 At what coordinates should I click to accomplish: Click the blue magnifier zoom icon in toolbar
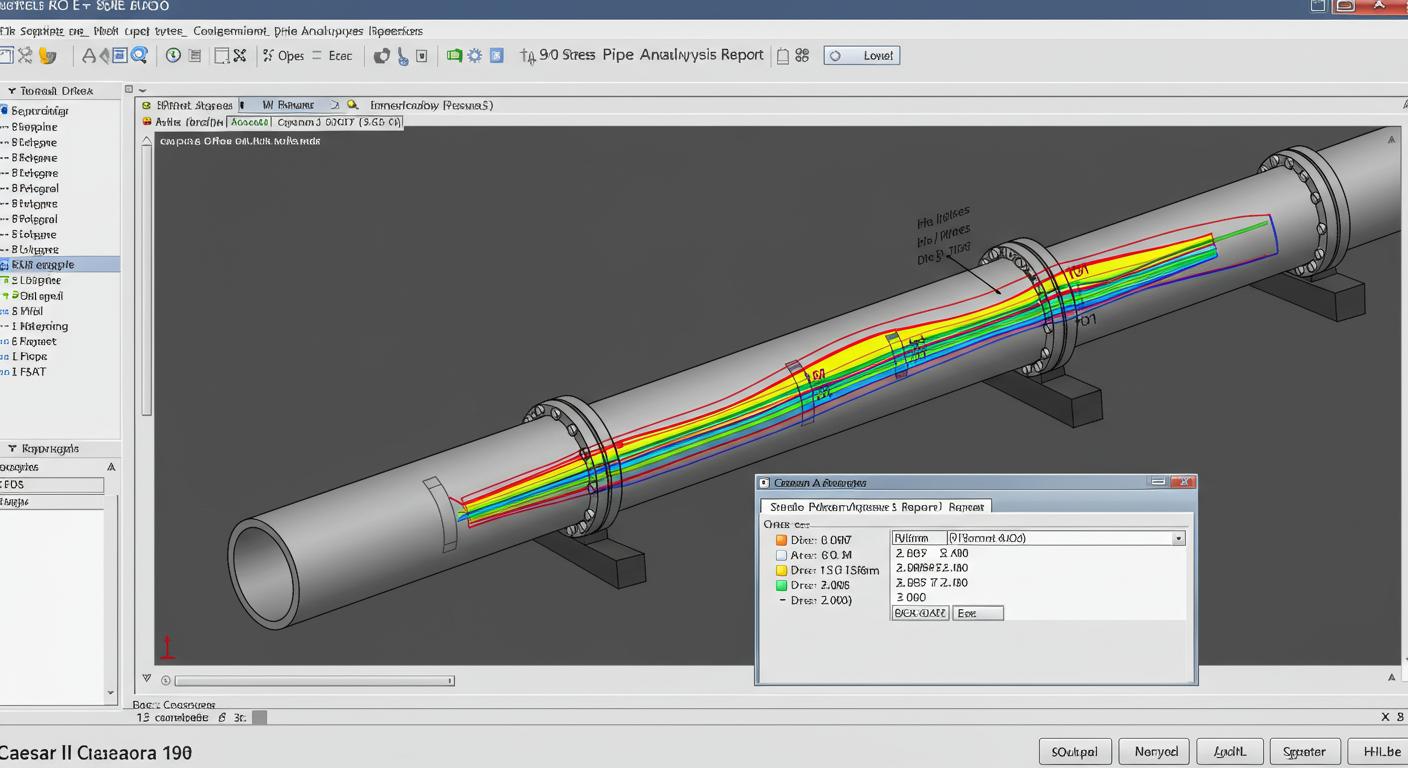[139, 56]
